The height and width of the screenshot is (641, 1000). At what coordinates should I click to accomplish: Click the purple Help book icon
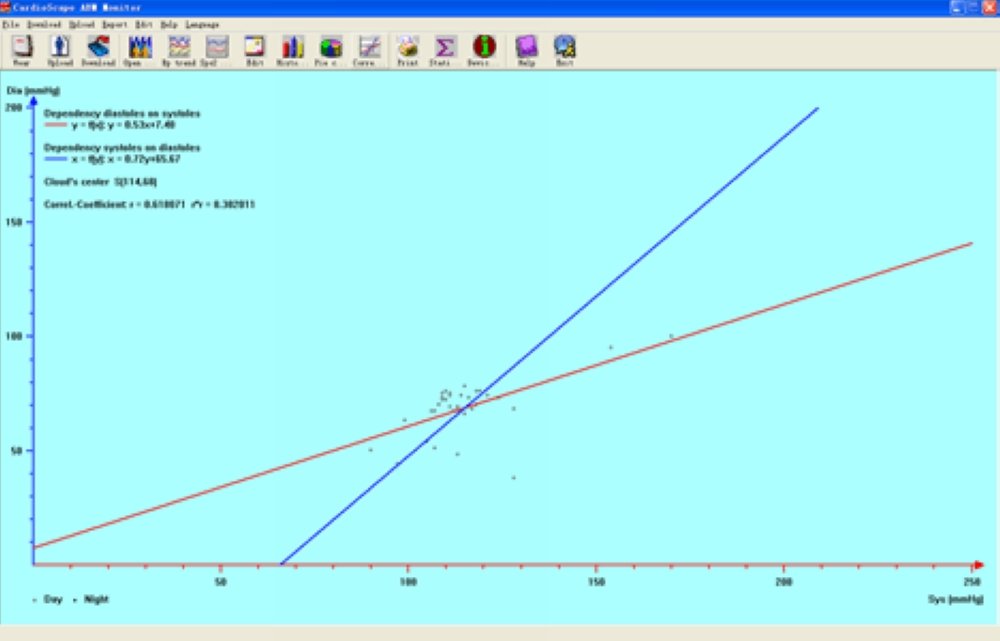[527, 51]
